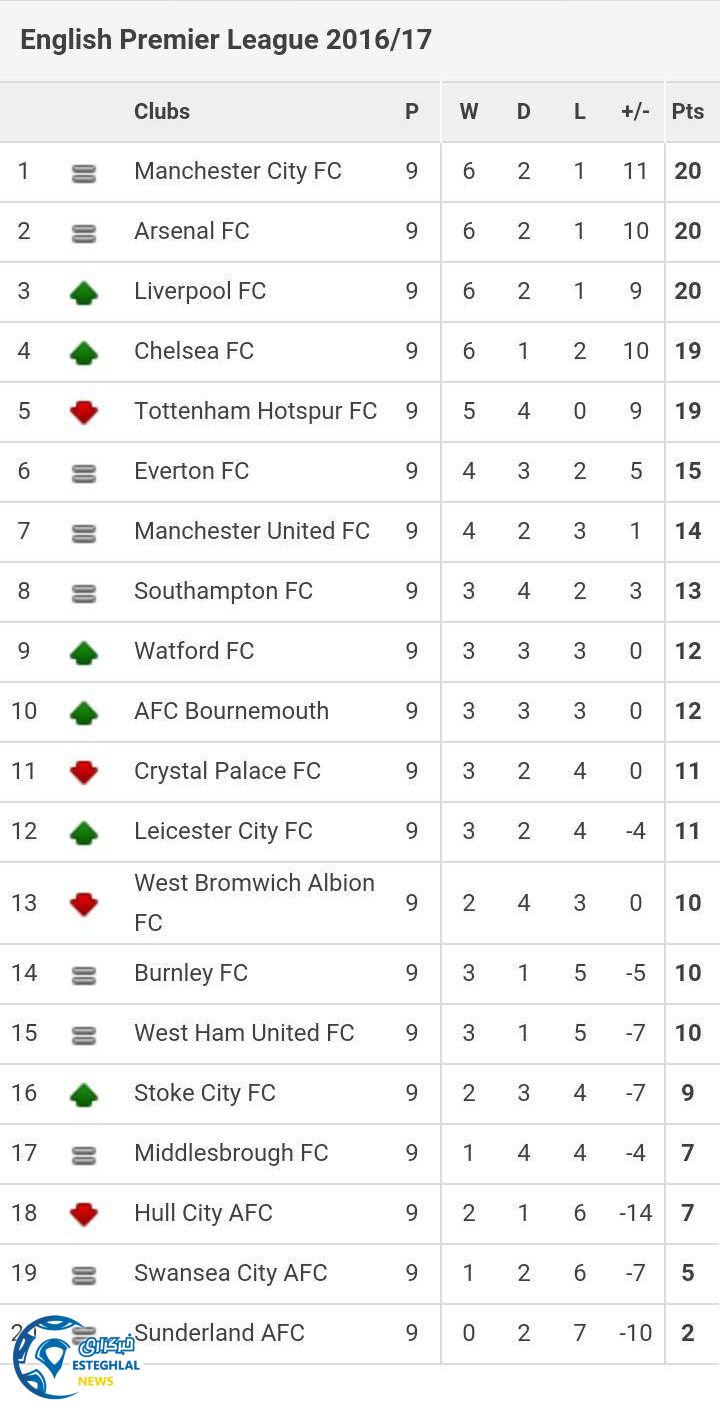Click the English Premier League 2016/17 title
The image size is (720, 1421).
pos(226,40)
